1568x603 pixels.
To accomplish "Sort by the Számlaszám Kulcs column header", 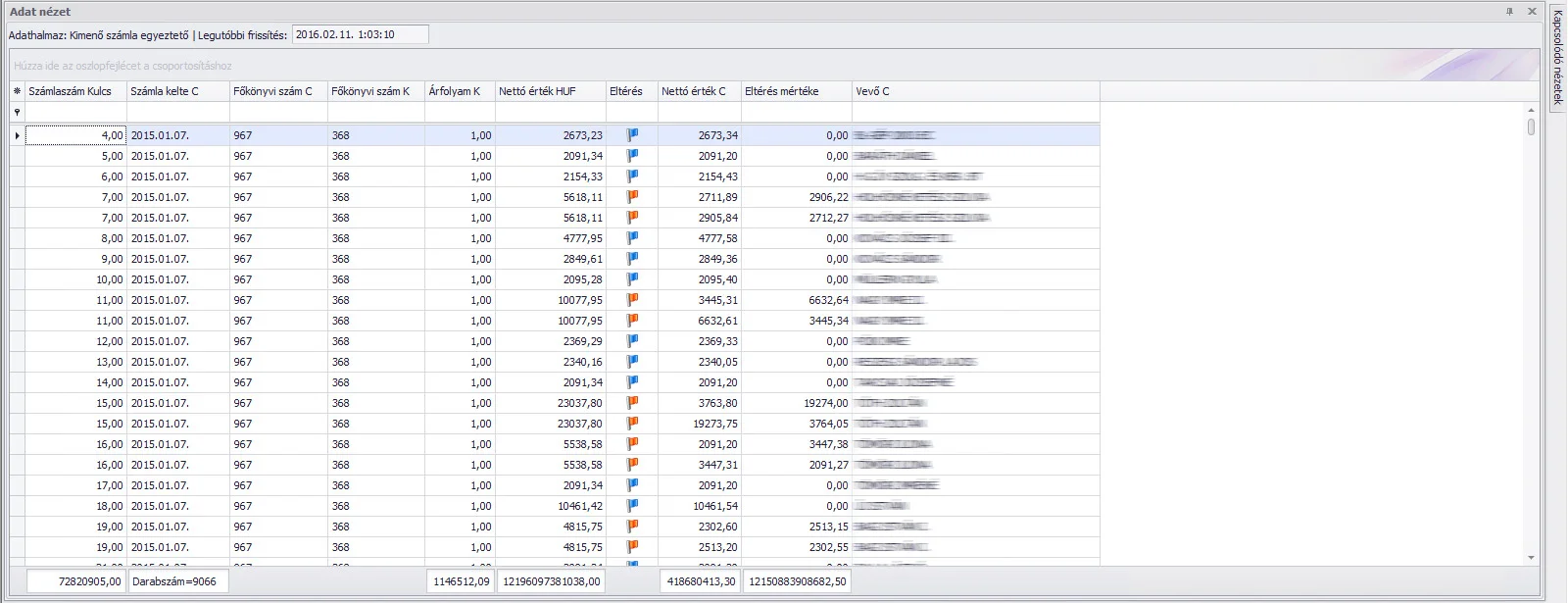I will click(x=71, y=91).
